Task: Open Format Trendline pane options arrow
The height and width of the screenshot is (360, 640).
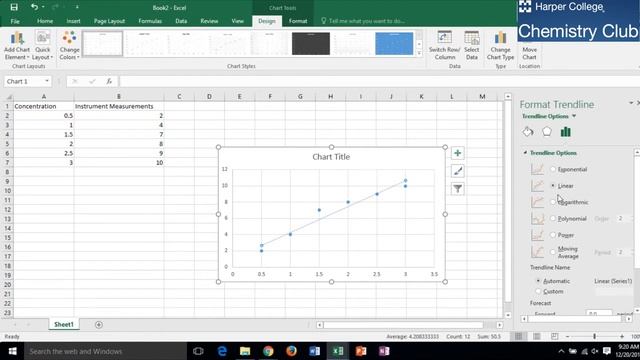Action: [x=631, y=103]
